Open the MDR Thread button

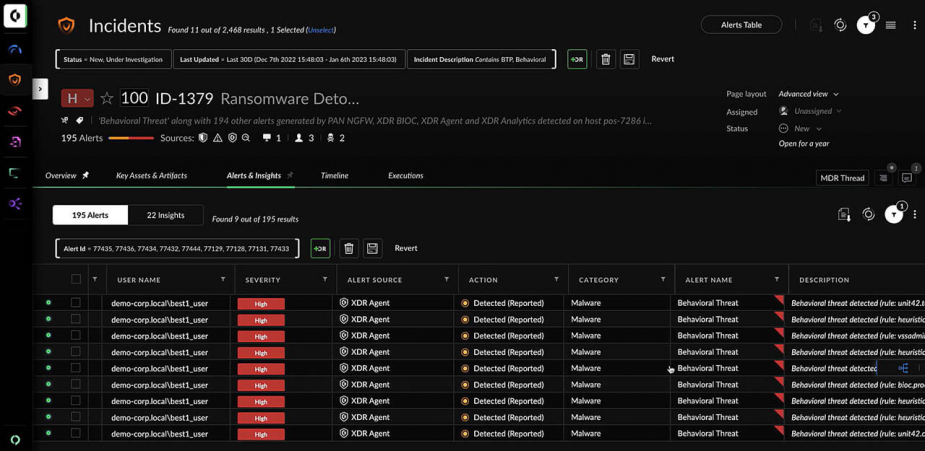(842, 177)
